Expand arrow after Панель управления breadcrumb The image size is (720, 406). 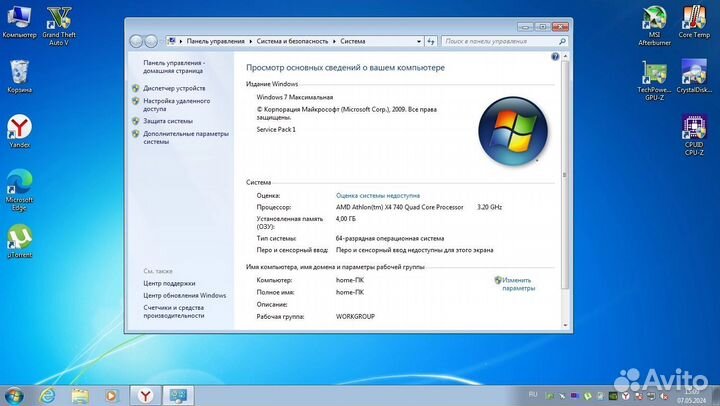pos(251,41)
